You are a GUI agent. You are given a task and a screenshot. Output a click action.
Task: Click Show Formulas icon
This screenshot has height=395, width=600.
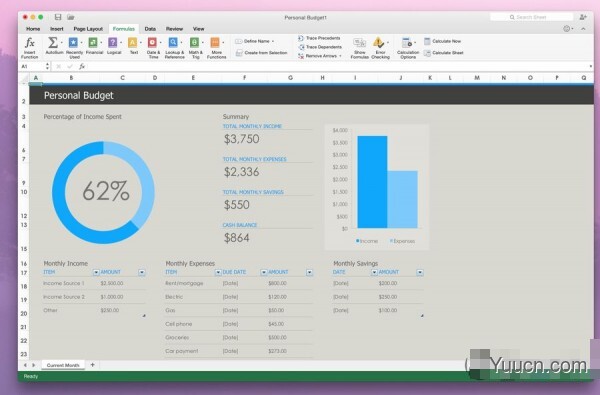coord(359,43)
